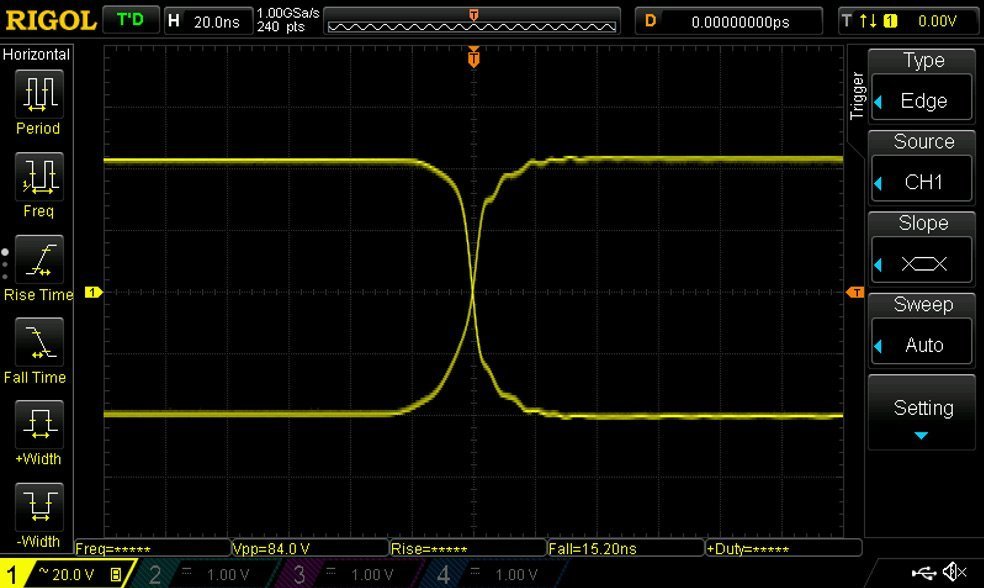984x588 pixels.
Task: Click the Trigger menu side tab
Action: [857, 95]
